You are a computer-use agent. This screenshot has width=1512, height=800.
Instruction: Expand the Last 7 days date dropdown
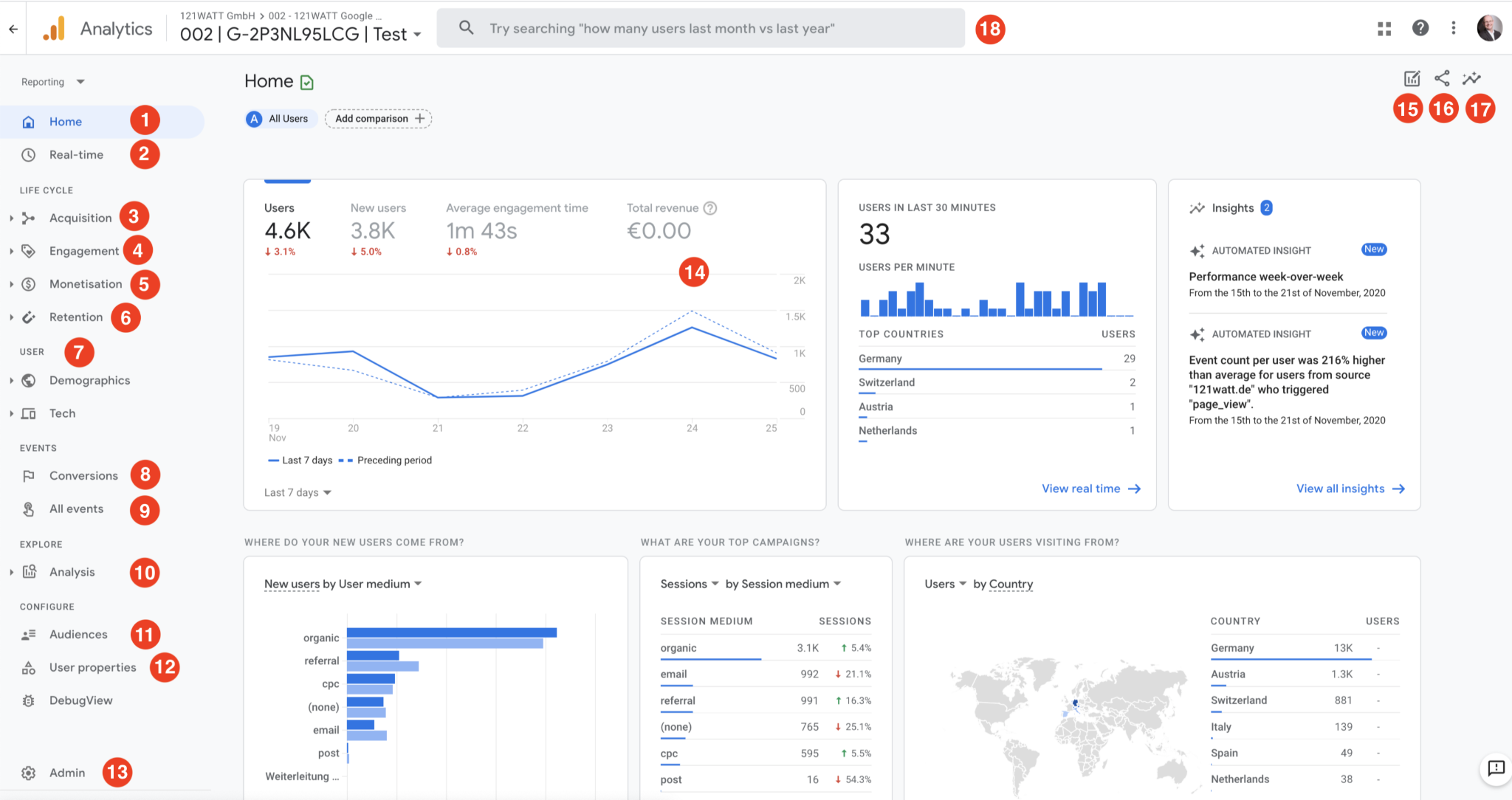click(294, 491)
